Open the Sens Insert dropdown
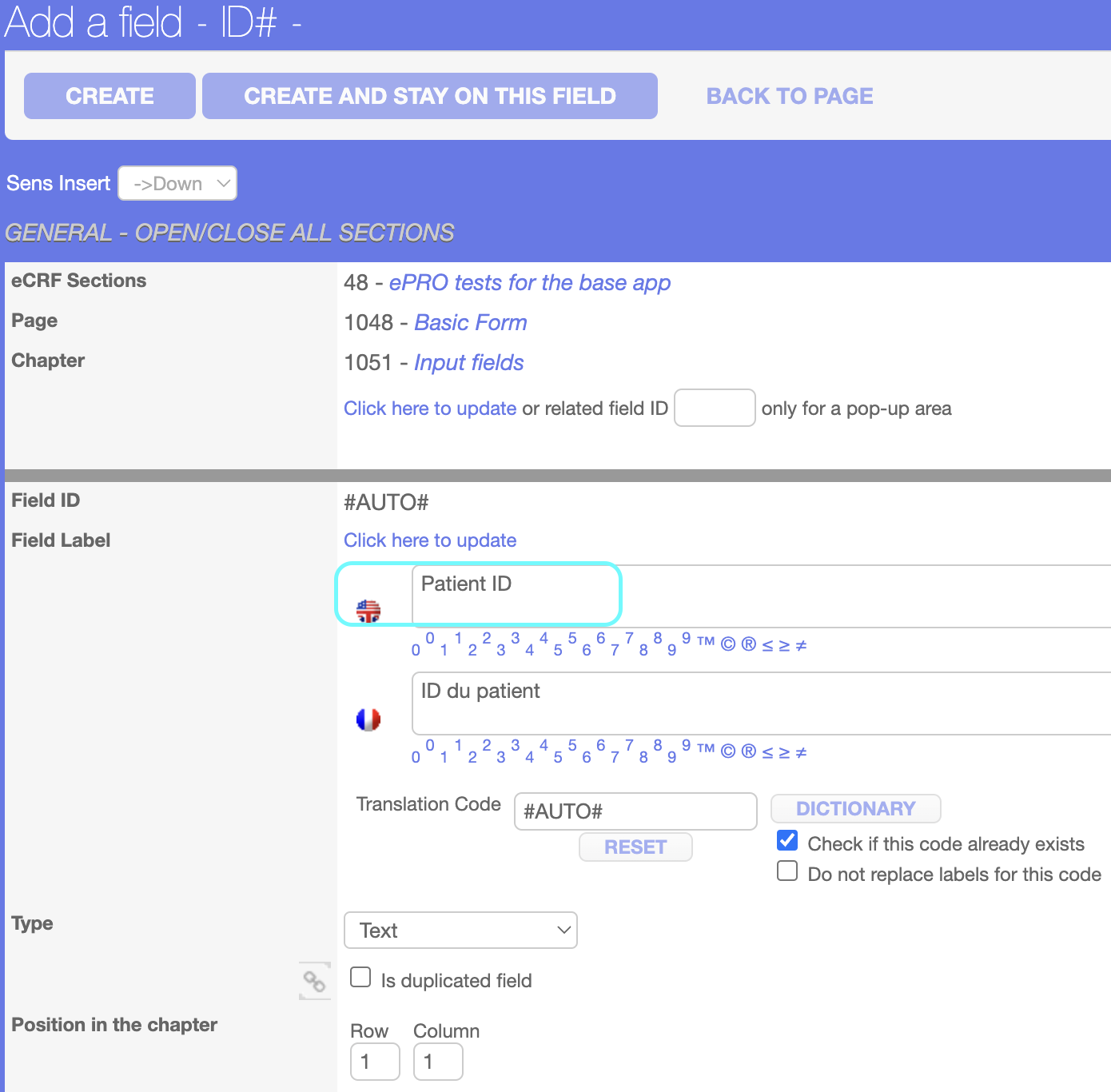Screen dimensions: 1111x1092 177,184
